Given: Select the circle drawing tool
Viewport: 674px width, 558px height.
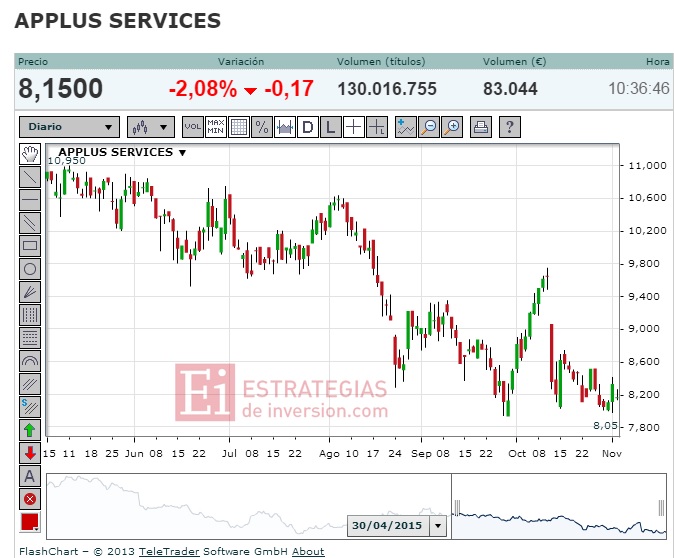Looking at the screenshot, I should tap(30, 269).
